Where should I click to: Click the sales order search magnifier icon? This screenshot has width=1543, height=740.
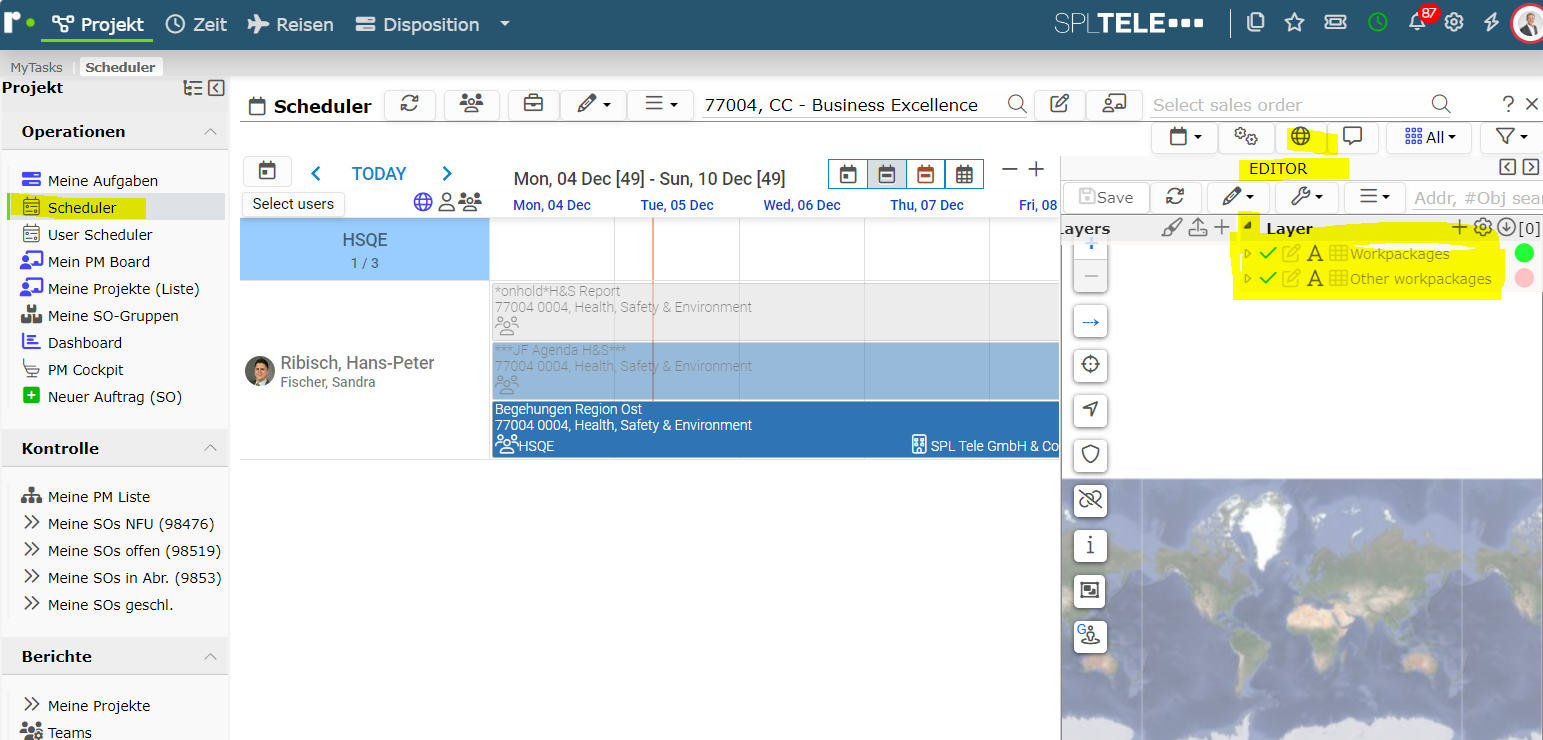pos(1441,104)
